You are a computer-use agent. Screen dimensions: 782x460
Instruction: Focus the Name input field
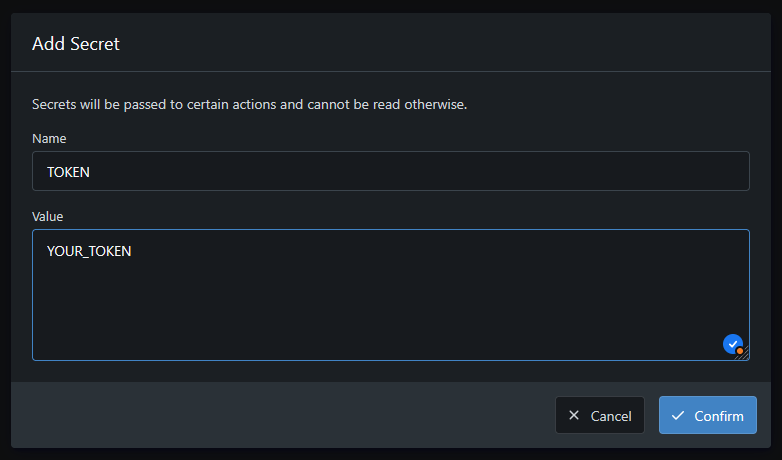(390, 171)
